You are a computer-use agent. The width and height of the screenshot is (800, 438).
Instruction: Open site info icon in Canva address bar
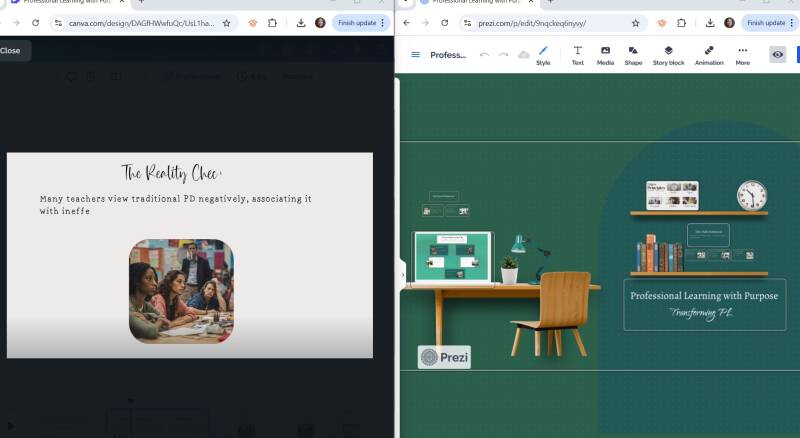pyautogui.click(x=58, y=23)
